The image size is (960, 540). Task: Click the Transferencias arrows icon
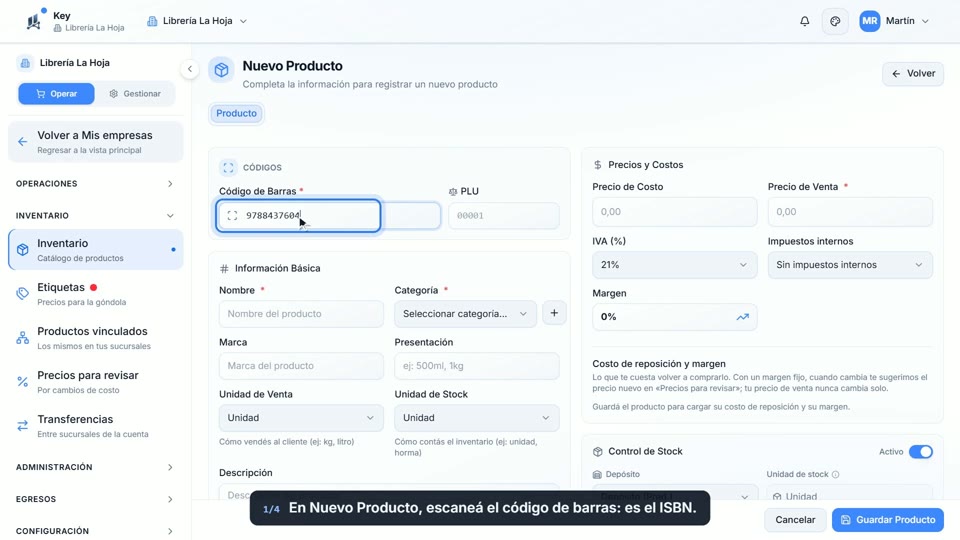pos(23,426)
